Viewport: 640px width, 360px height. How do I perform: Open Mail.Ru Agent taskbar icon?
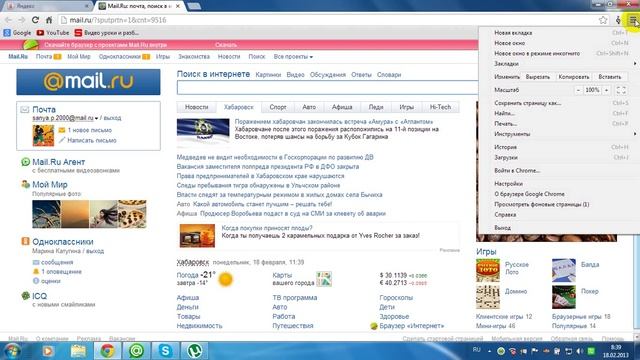click(x=136, y=351)
